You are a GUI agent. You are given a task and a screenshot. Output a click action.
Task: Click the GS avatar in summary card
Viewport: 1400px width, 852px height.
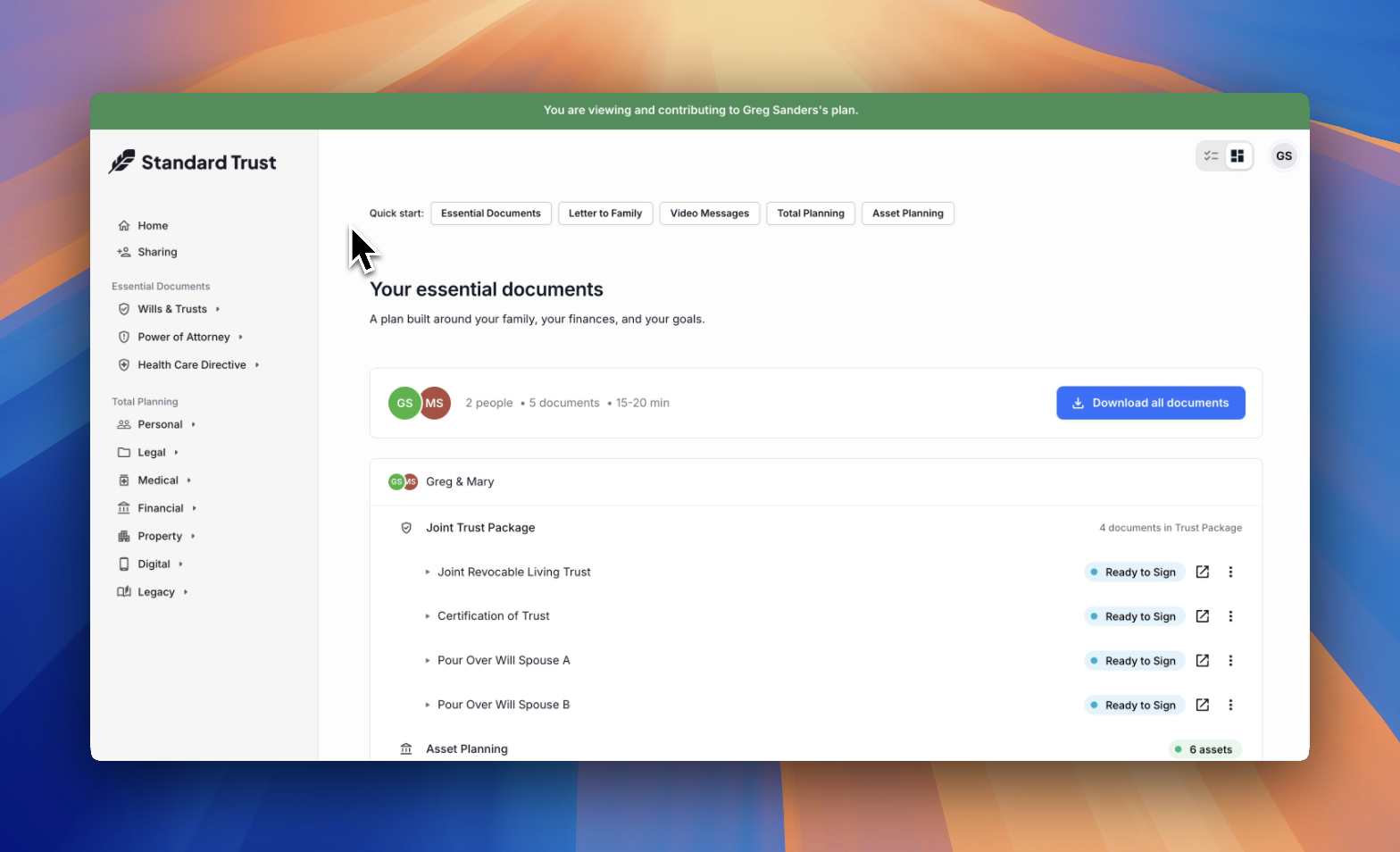coord(404,403)
